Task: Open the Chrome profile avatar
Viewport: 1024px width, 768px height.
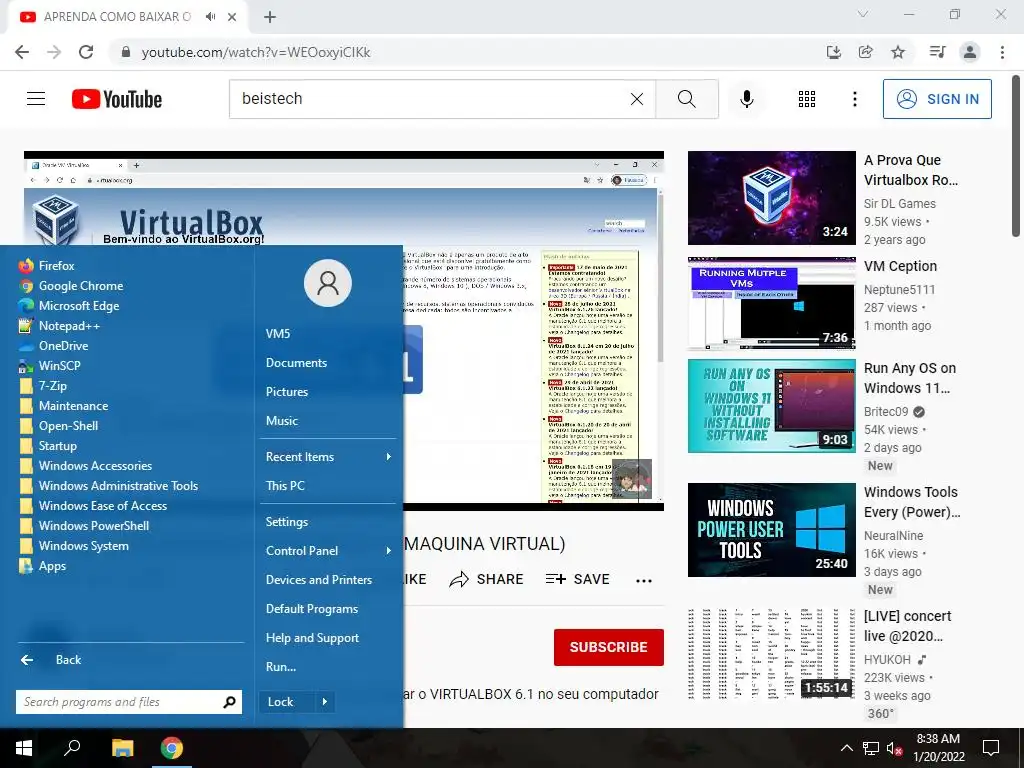Action: tap(970, 52)
